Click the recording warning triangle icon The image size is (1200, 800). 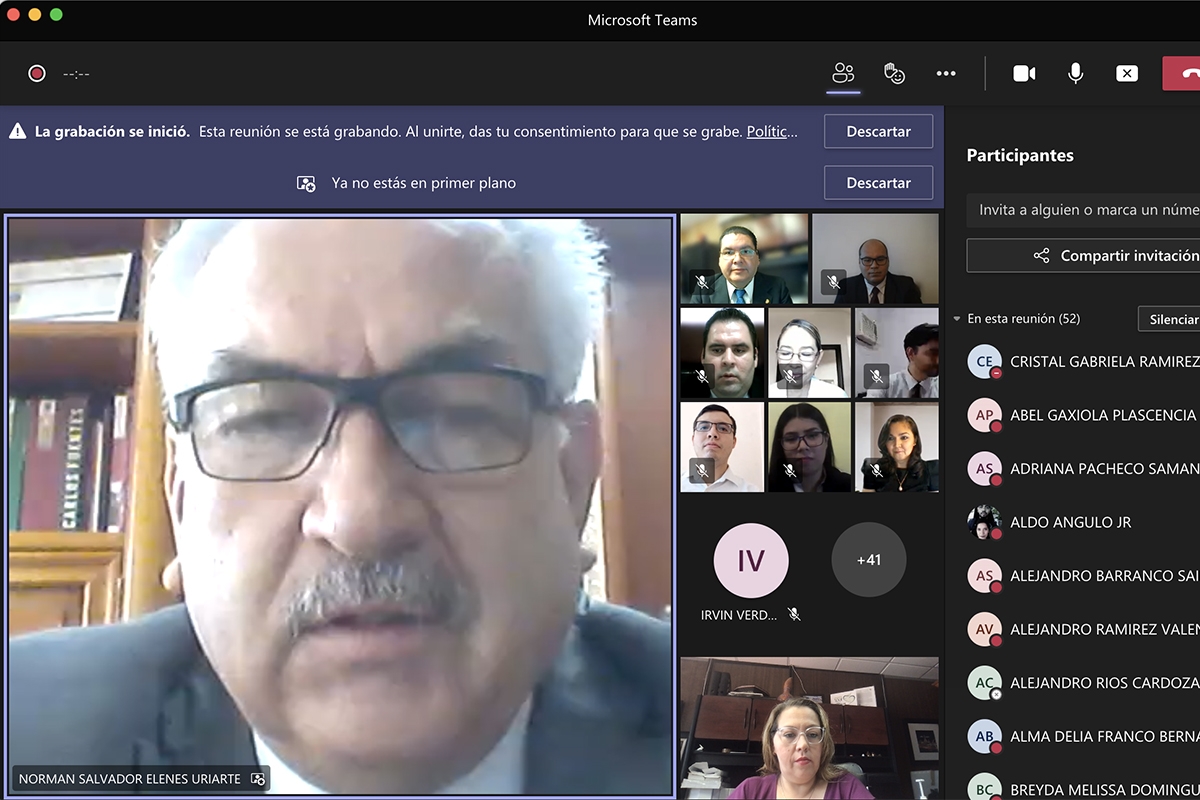[17, 131]
